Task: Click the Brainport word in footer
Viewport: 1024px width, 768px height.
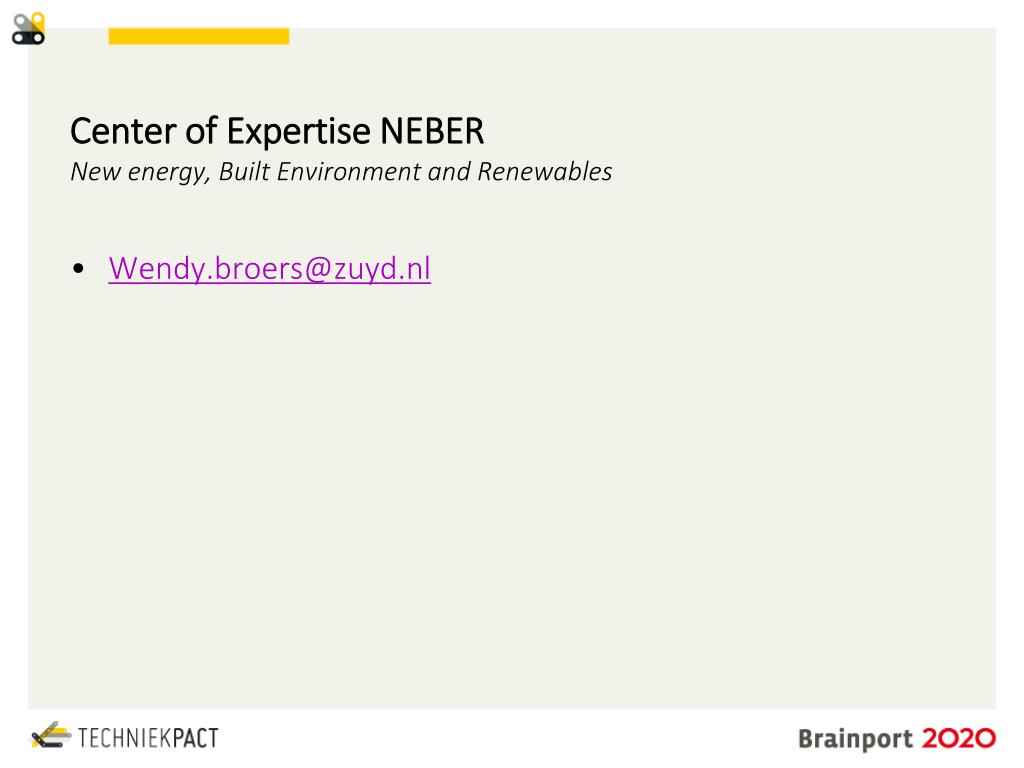Action: pyautogui.click(x=856, y=739)
